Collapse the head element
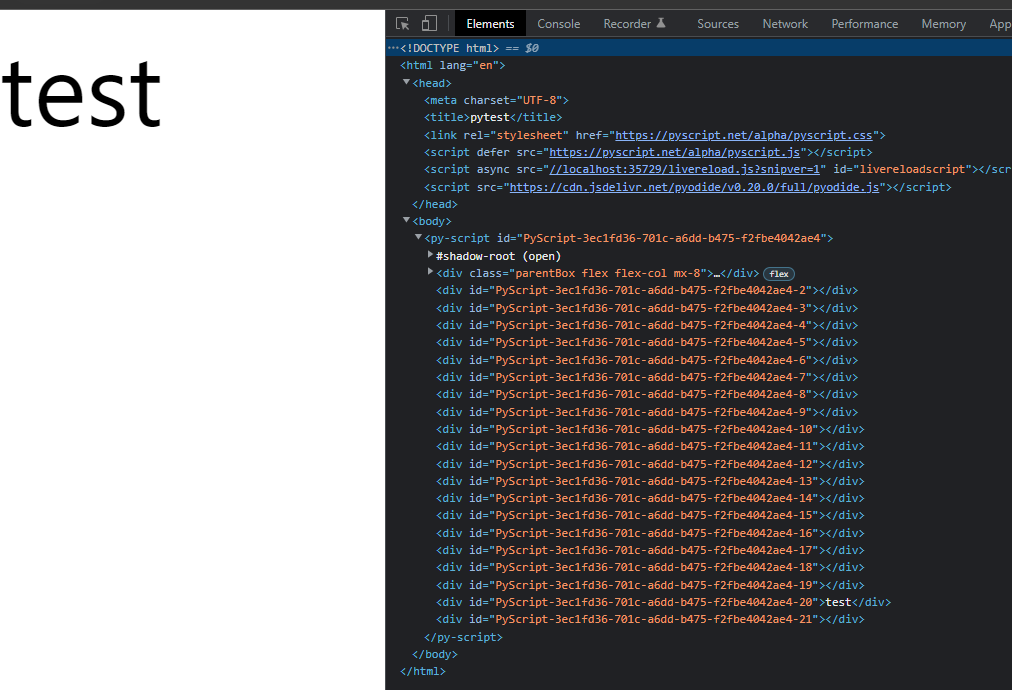The height and width of the screenshot is (690, 1012). pos(406,83)
